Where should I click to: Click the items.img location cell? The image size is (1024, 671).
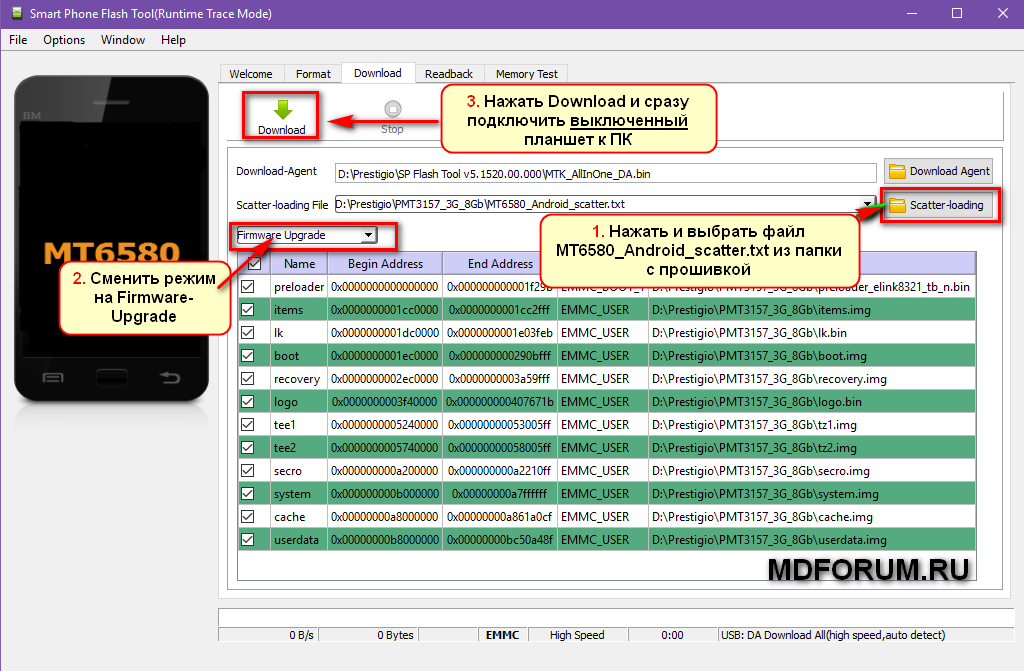coord(812,310)
